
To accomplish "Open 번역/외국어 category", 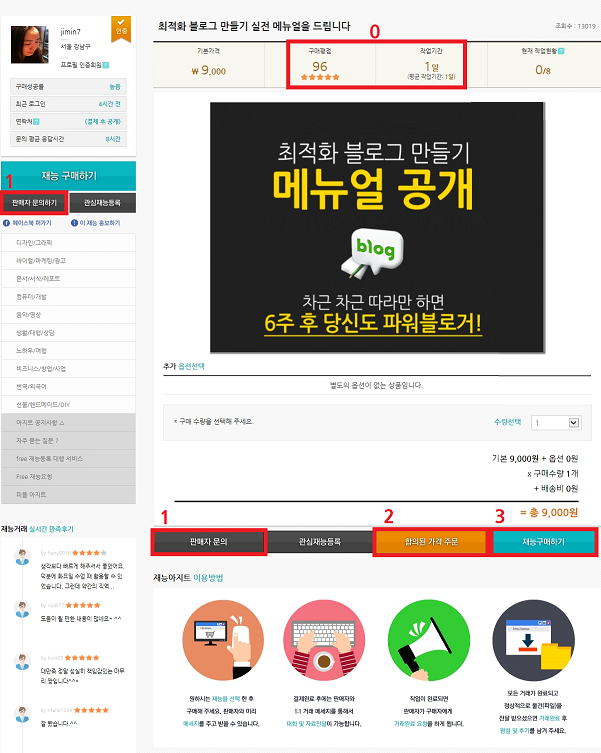I will pyautogui.click(x=68, y=387).
